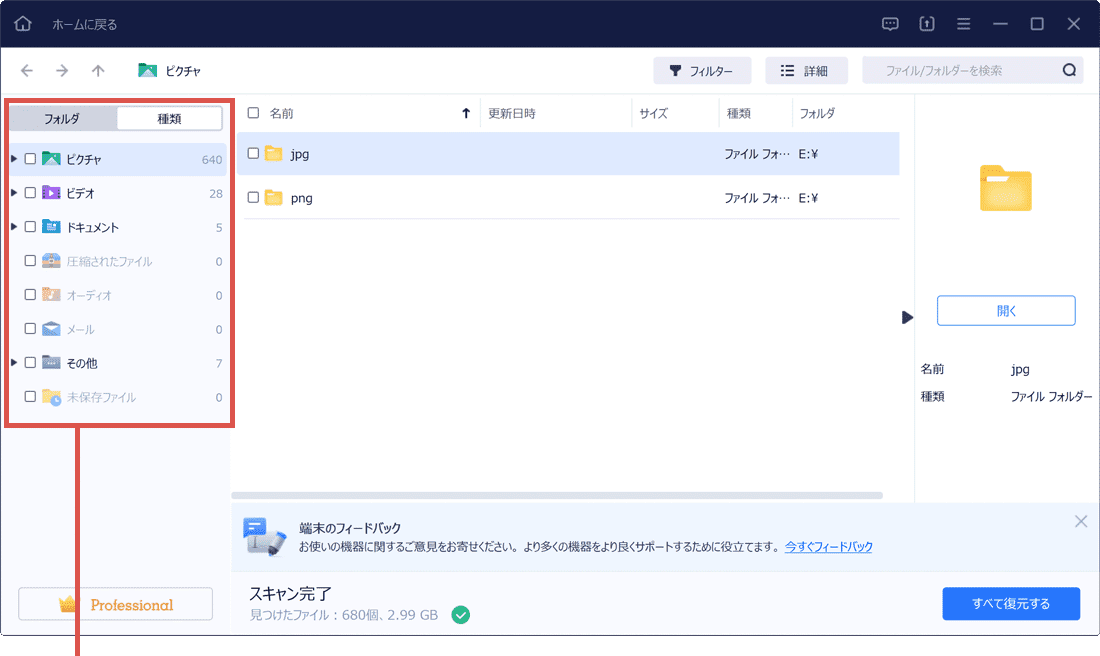This screenshot has height=656, width=1100.
Task: Expand the ピクチャ category tree
Action: pos(13,158)
